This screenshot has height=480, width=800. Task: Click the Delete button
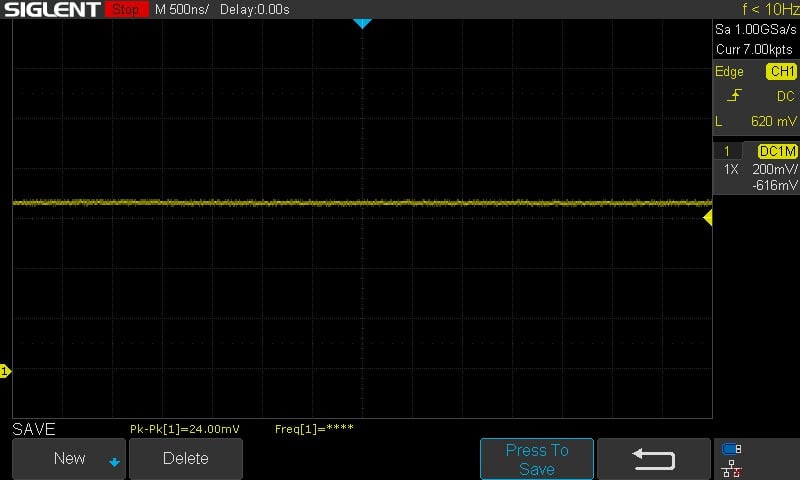click(x=186, y=458)
